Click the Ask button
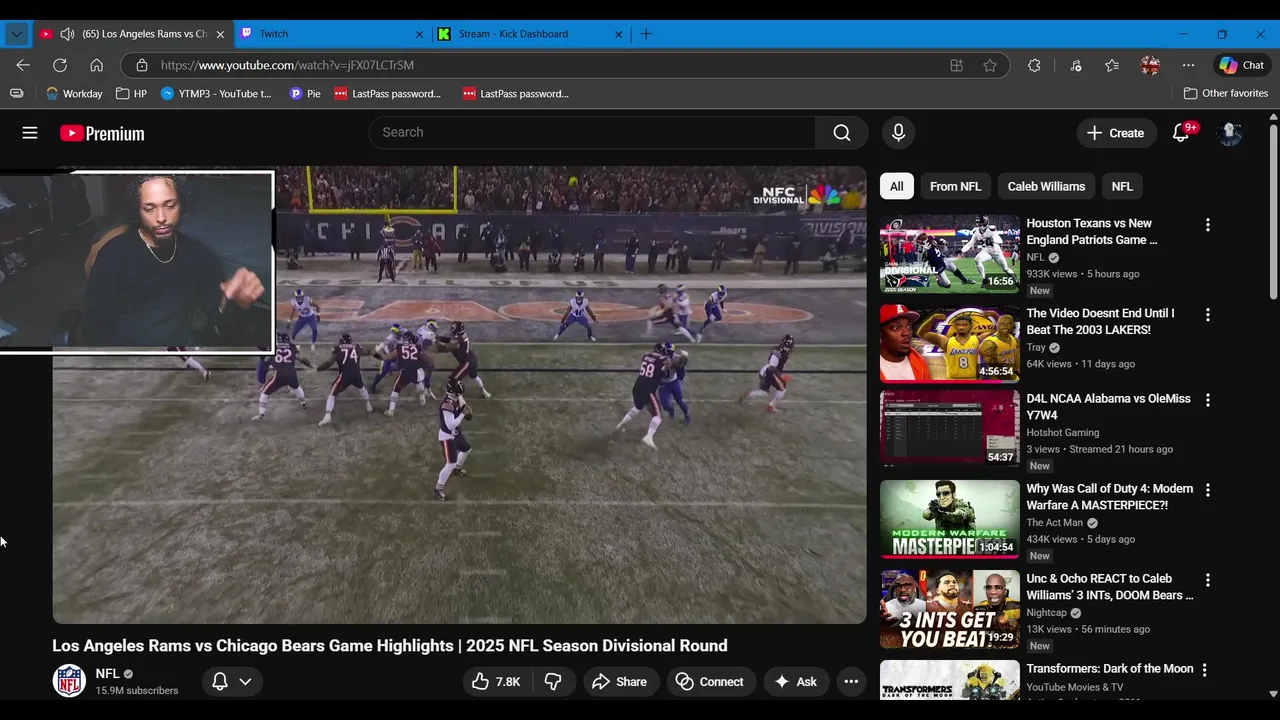Screen dimensions: 1280x720 point(796,681)
